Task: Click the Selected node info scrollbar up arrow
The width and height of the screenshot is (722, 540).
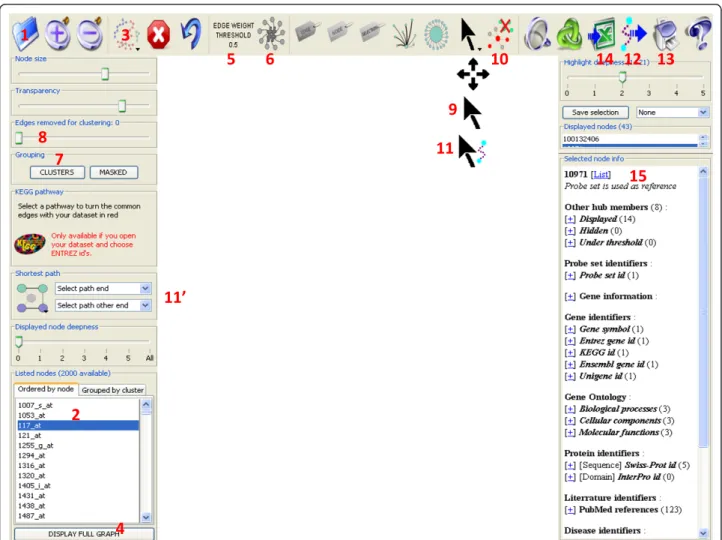Action: click(703, 171)
